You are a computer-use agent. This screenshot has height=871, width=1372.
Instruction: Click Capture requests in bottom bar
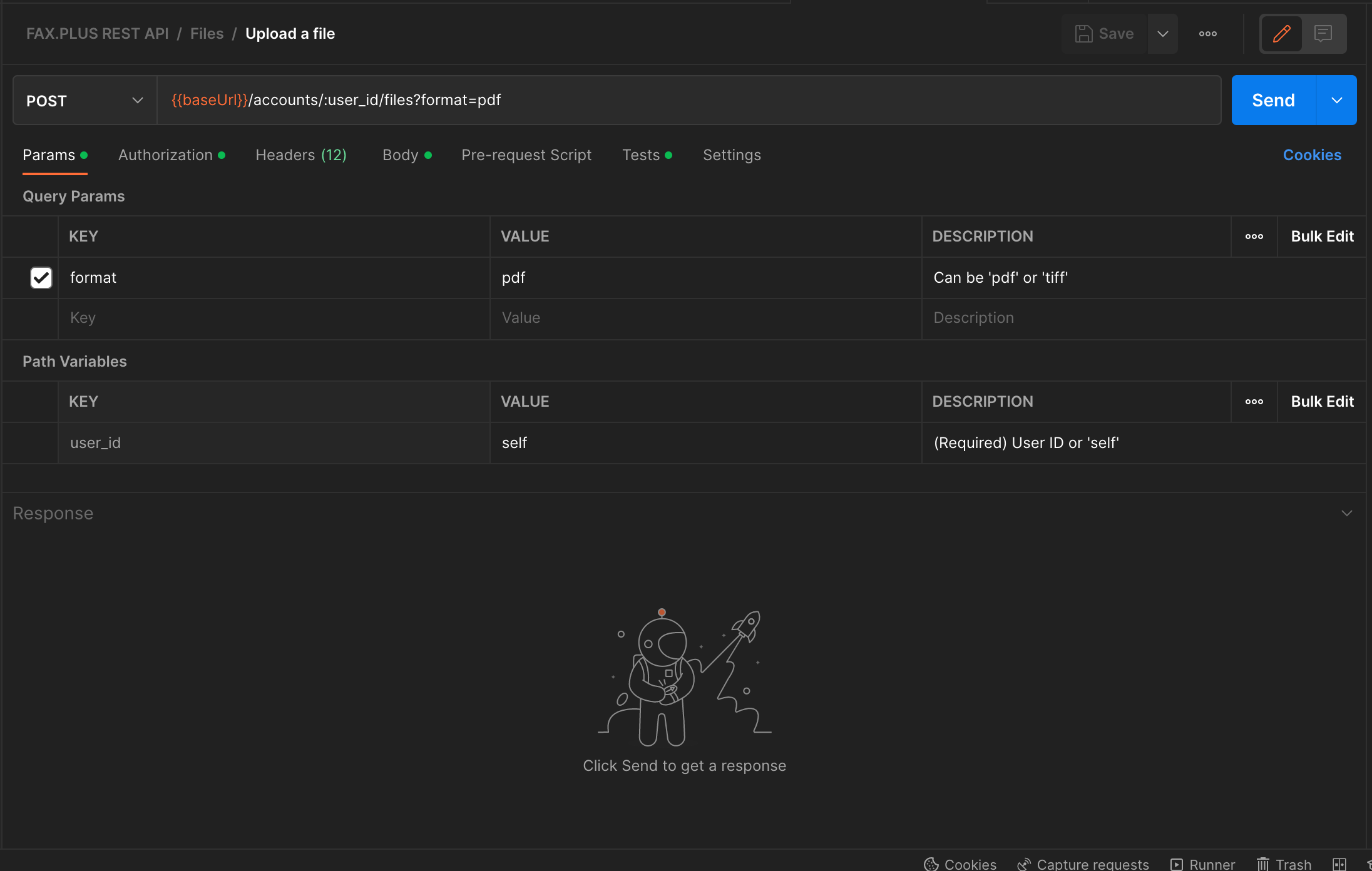coord(1083,864)
